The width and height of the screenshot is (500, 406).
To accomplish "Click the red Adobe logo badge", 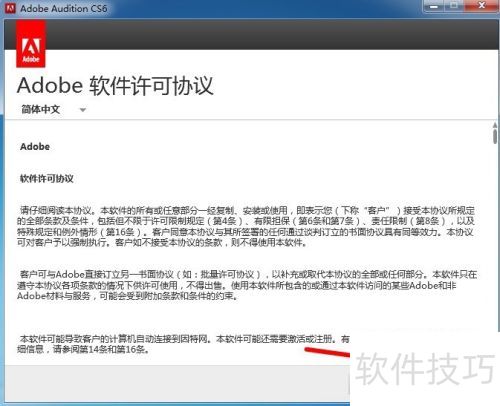I will (31, 44).
